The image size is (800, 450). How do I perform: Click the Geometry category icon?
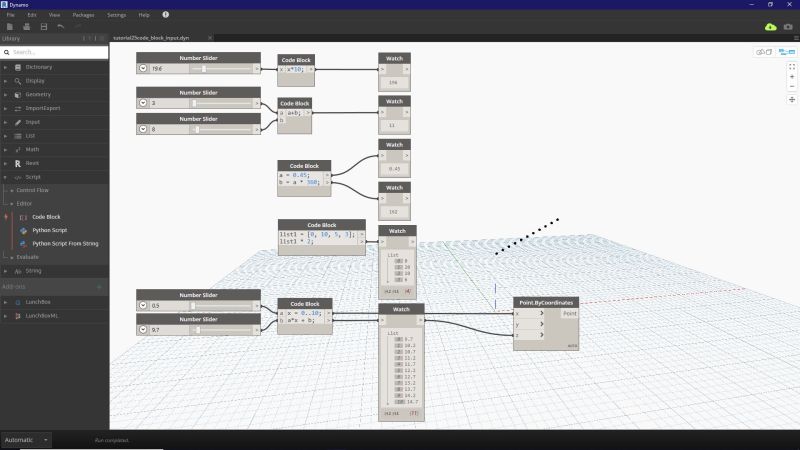pyautogui.click(x=18, y=94)
